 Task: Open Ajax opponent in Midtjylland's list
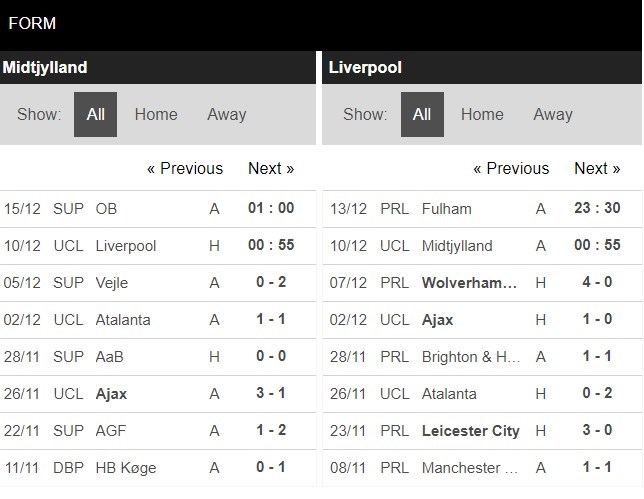pyautogui.click(x=111, y=394)
